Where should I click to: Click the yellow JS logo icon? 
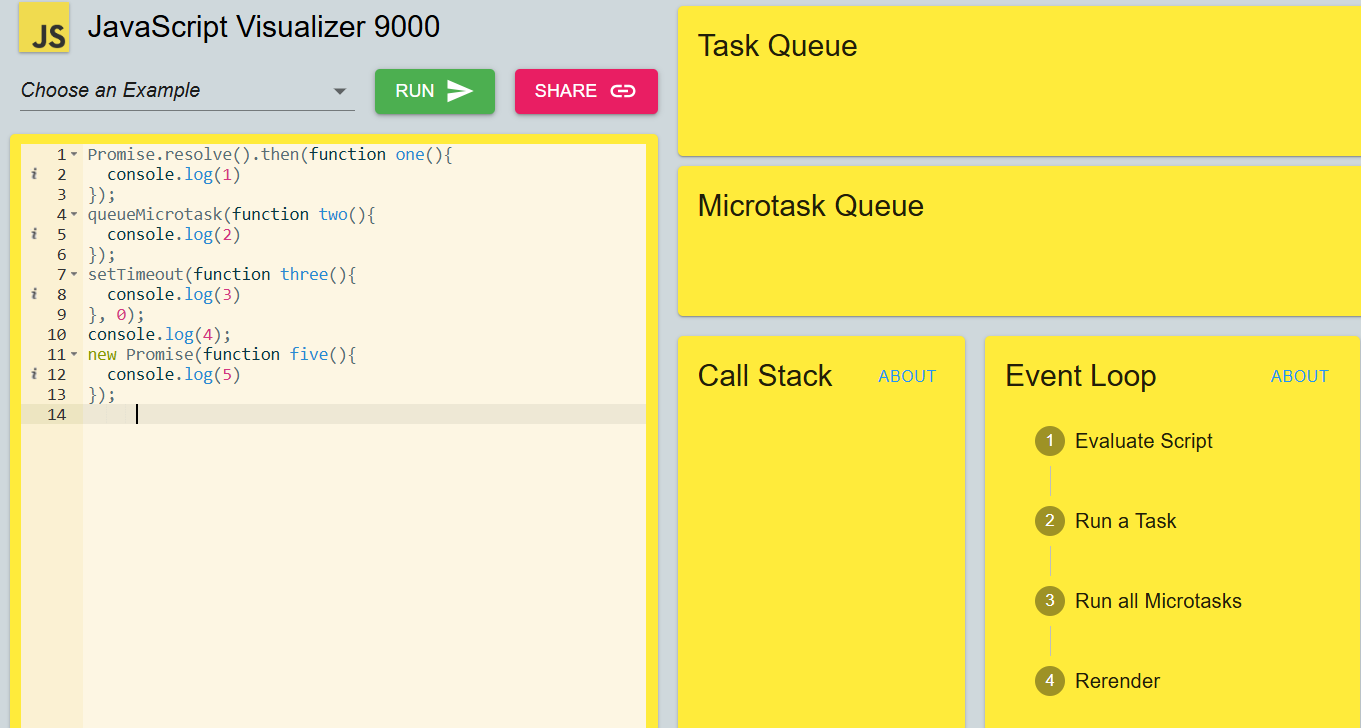pos(44,27)
